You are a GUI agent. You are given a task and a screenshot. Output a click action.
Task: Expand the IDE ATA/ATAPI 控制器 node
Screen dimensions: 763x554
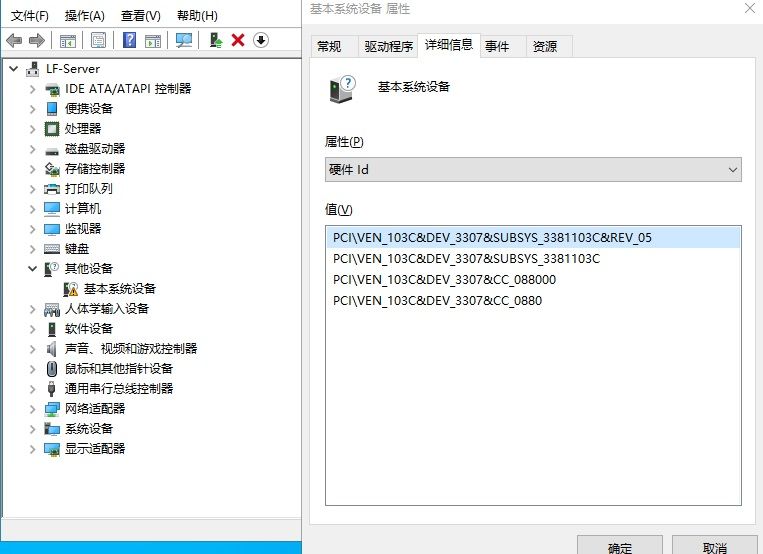pos(32,89)
